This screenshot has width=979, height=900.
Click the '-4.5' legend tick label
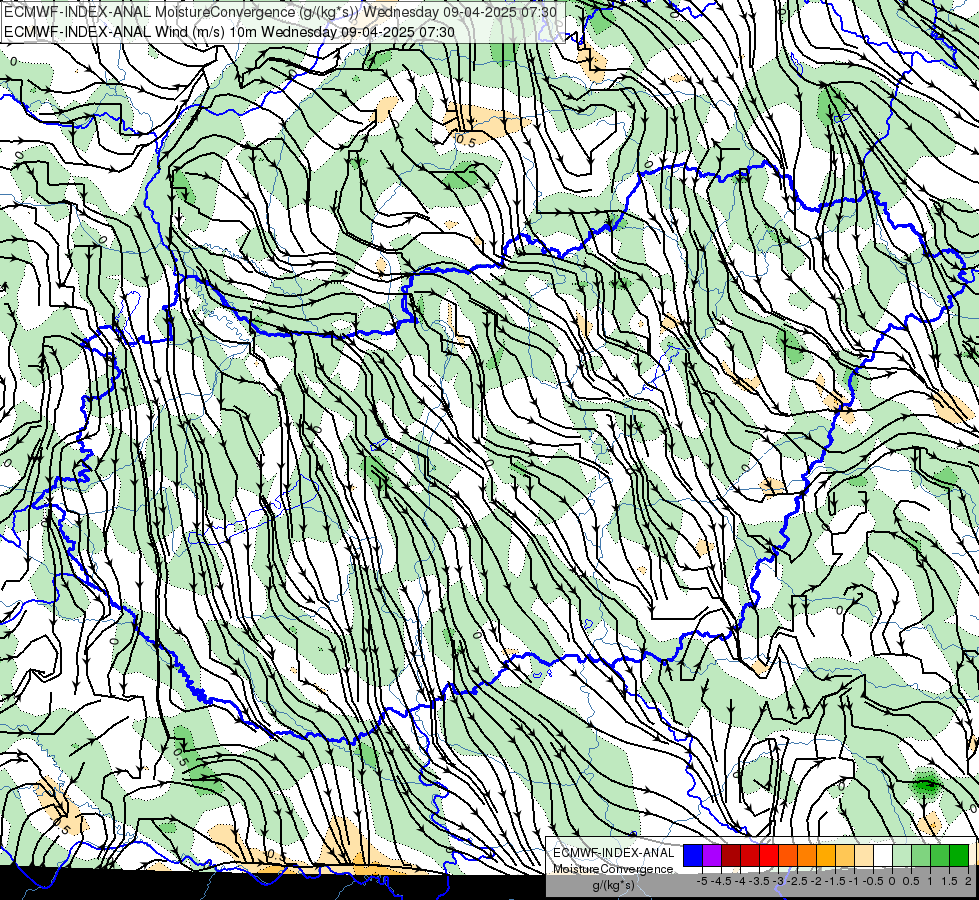coord(721,881)
